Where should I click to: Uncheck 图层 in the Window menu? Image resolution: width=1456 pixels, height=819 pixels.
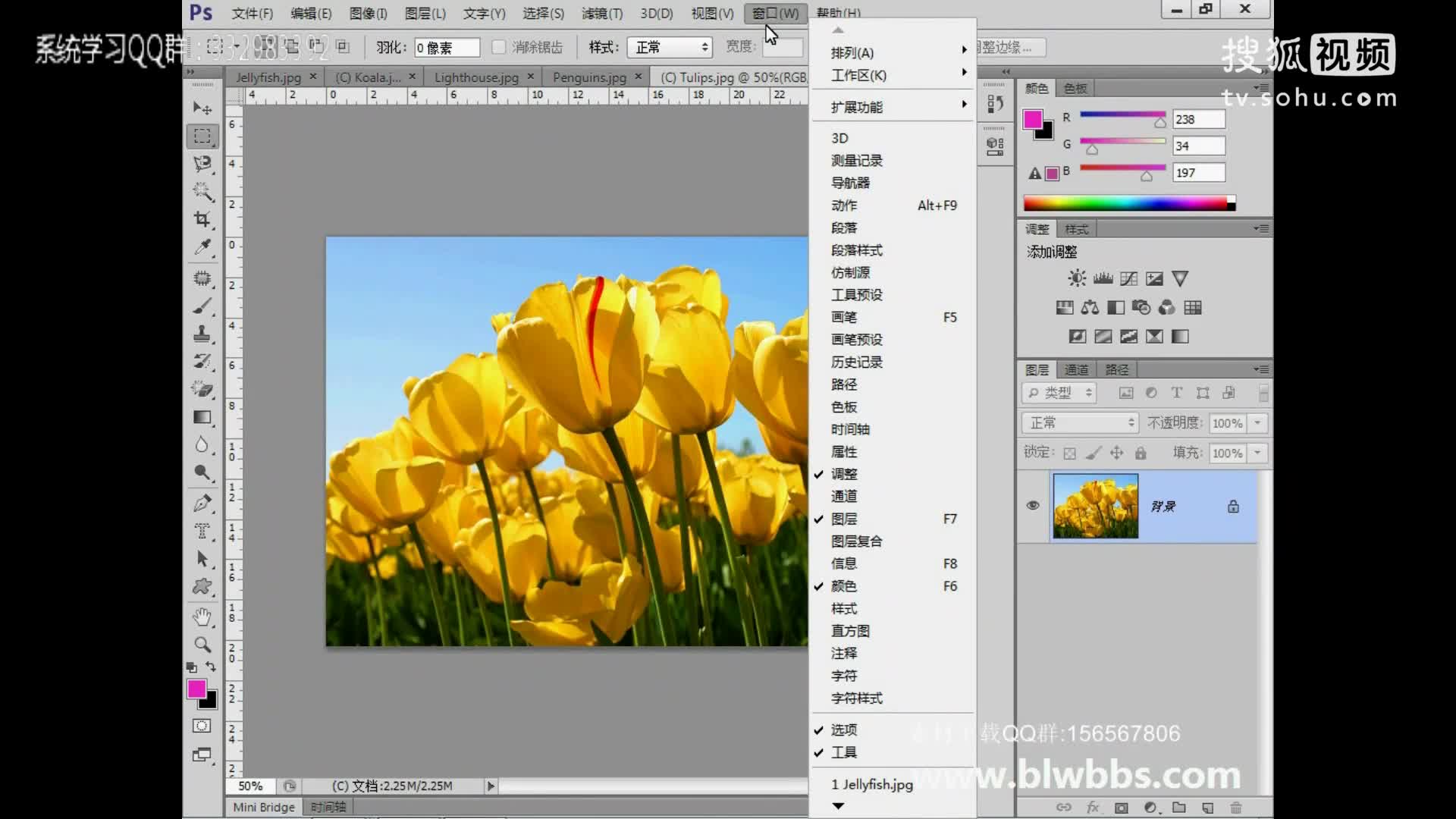click(x=893, y=519)
